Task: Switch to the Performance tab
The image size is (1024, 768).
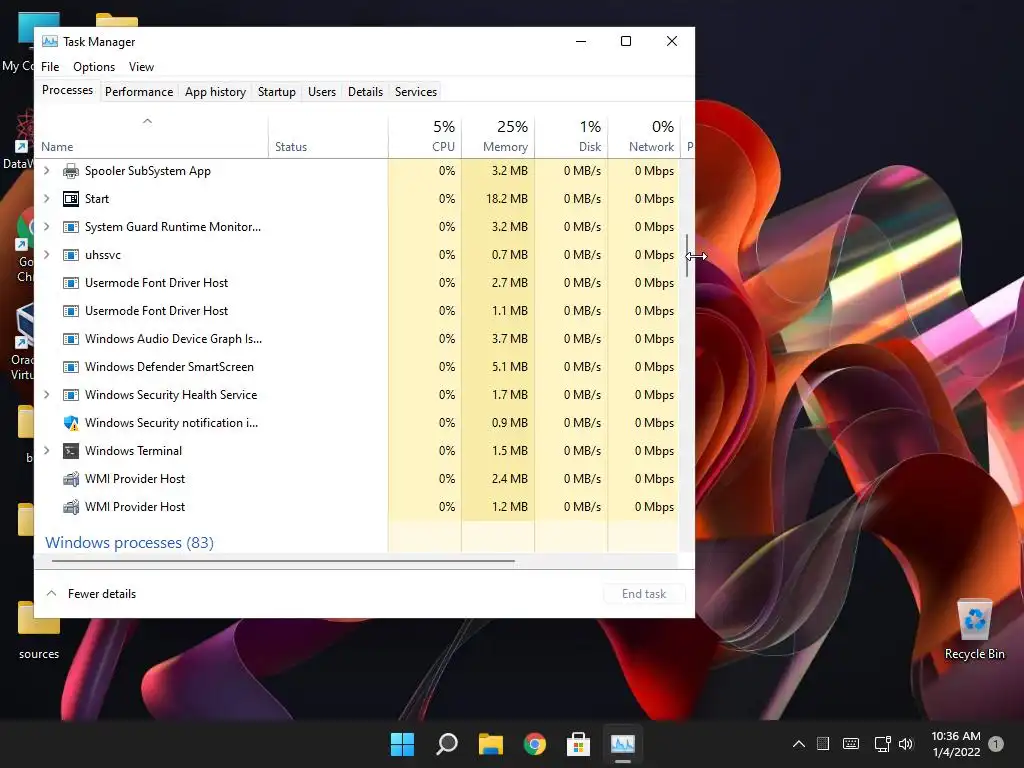Action: point(139,92)
